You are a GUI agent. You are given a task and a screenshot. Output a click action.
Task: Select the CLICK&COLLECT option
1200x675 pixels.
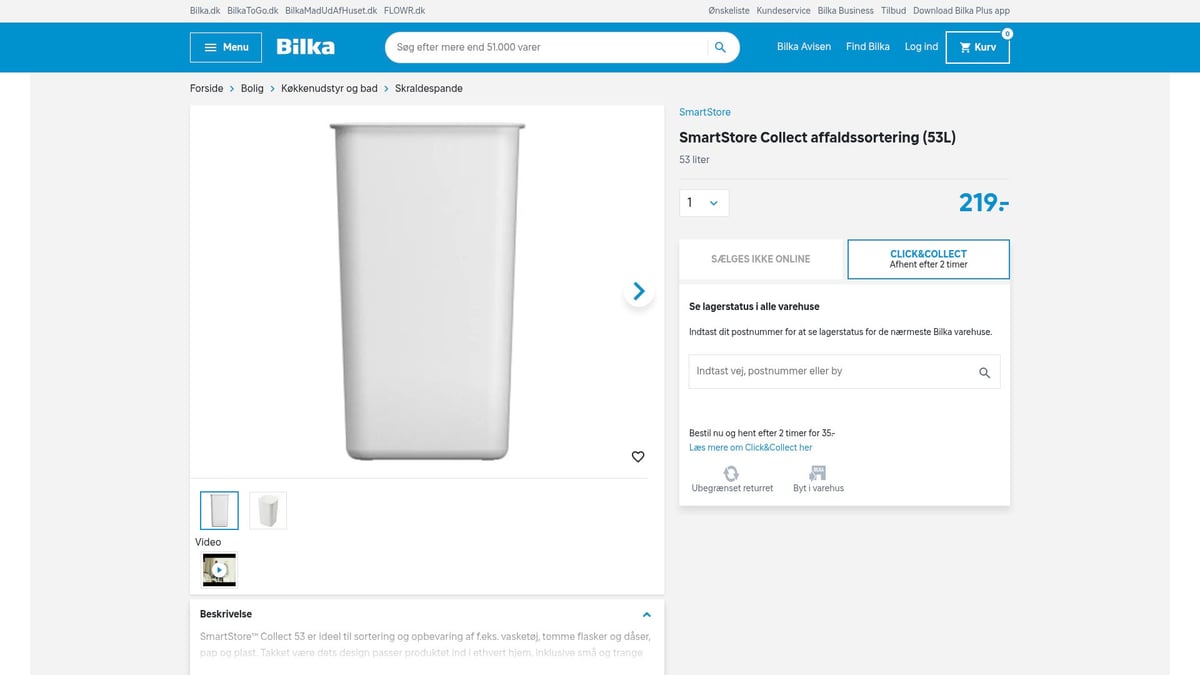coord(928,259)
